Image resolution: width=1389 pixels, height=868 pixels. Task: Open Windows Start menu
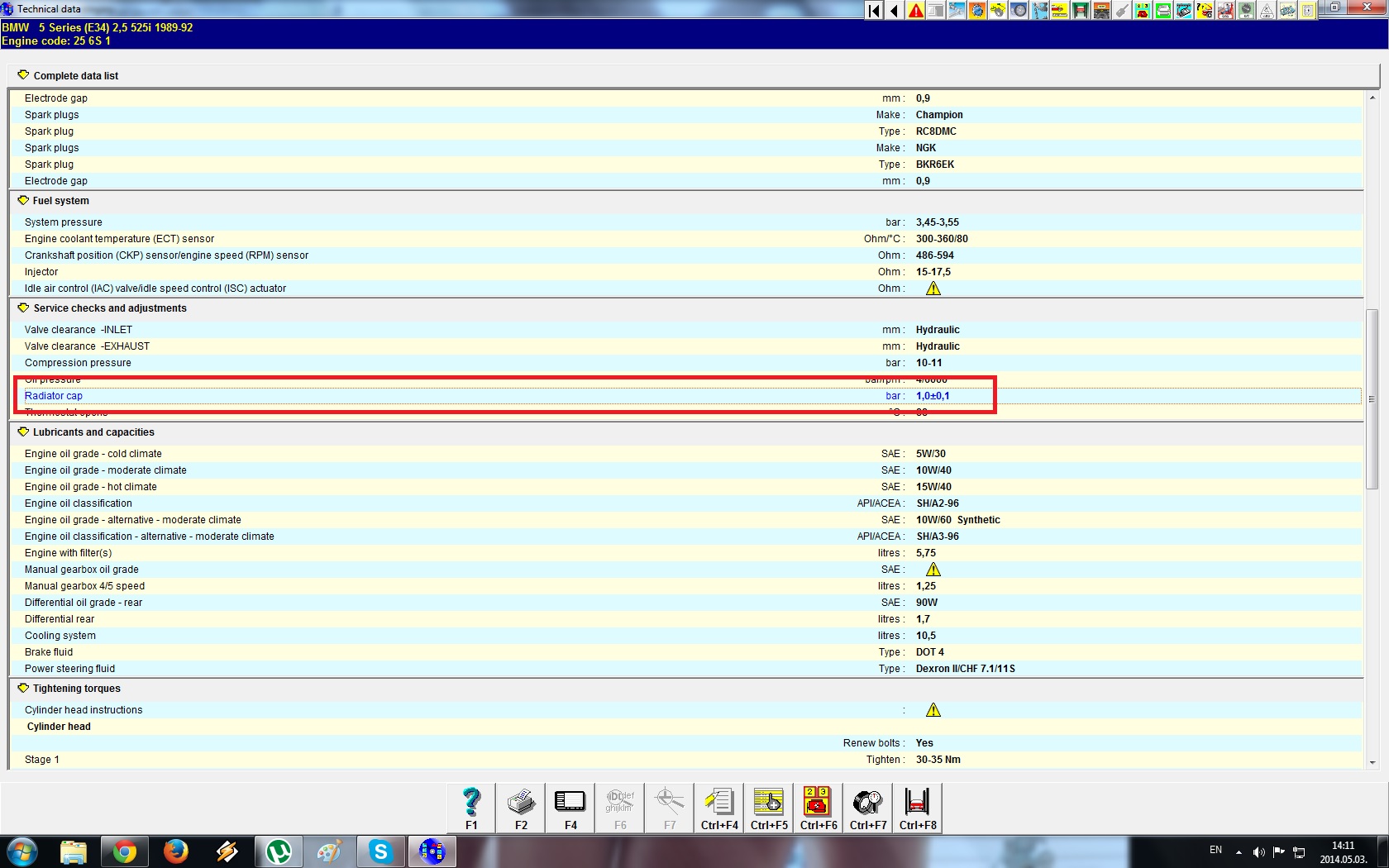pos(22,851)
